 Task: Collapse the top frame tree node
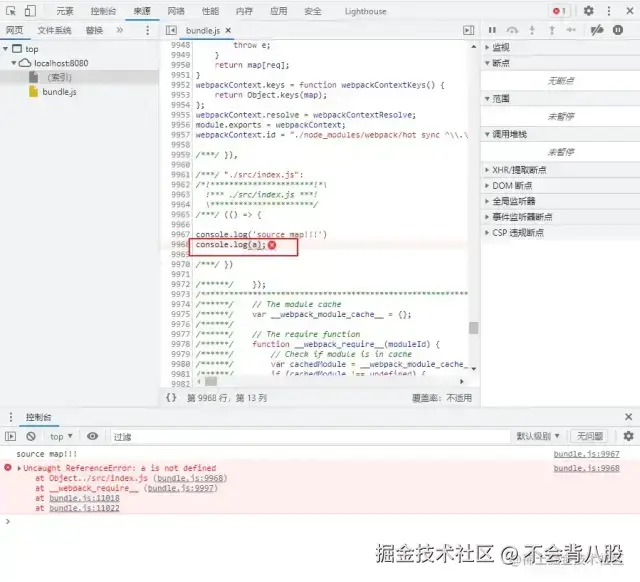5,49
